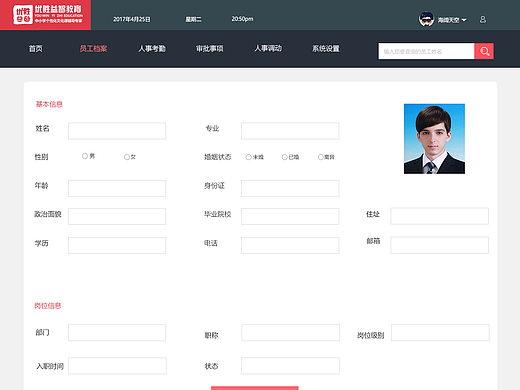
Task: Open the 人事调动 navigation tab
Action: click(x=268, y=49)
